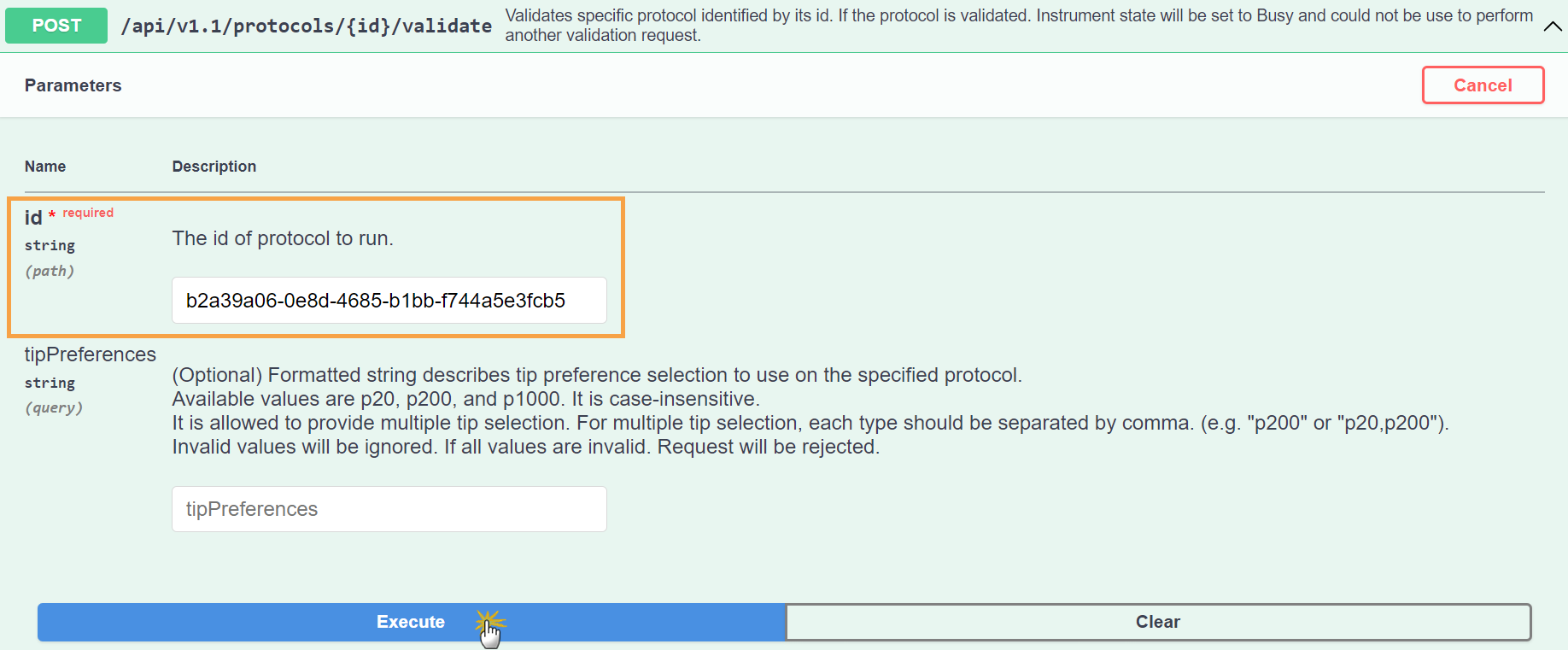Click the green POST method badge
The width and height of the screenshot is (1568, 650).
[x=56, y=26]
